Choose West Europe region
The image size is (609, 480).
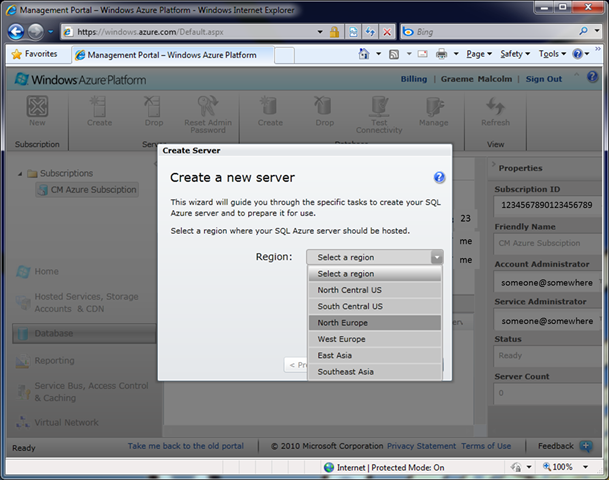click(x=375, y=339)
